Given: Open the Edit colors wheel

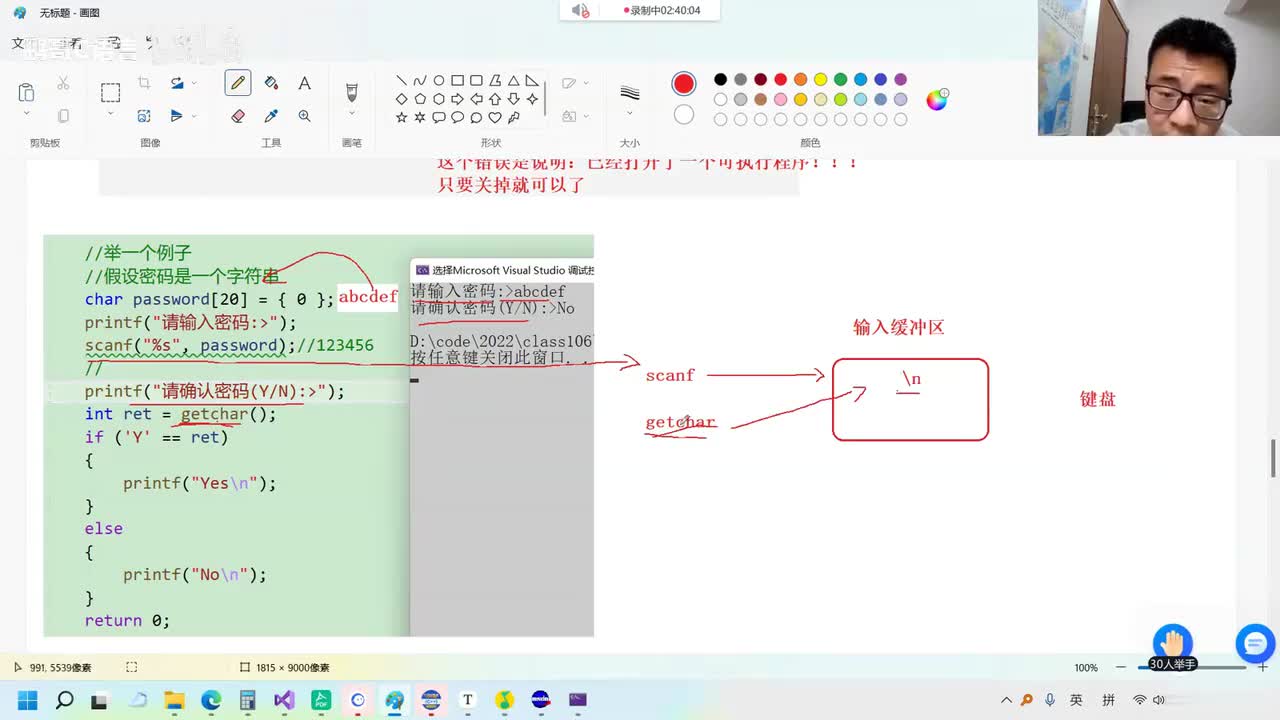Looking at the screenshot, I should coord(937,99).
